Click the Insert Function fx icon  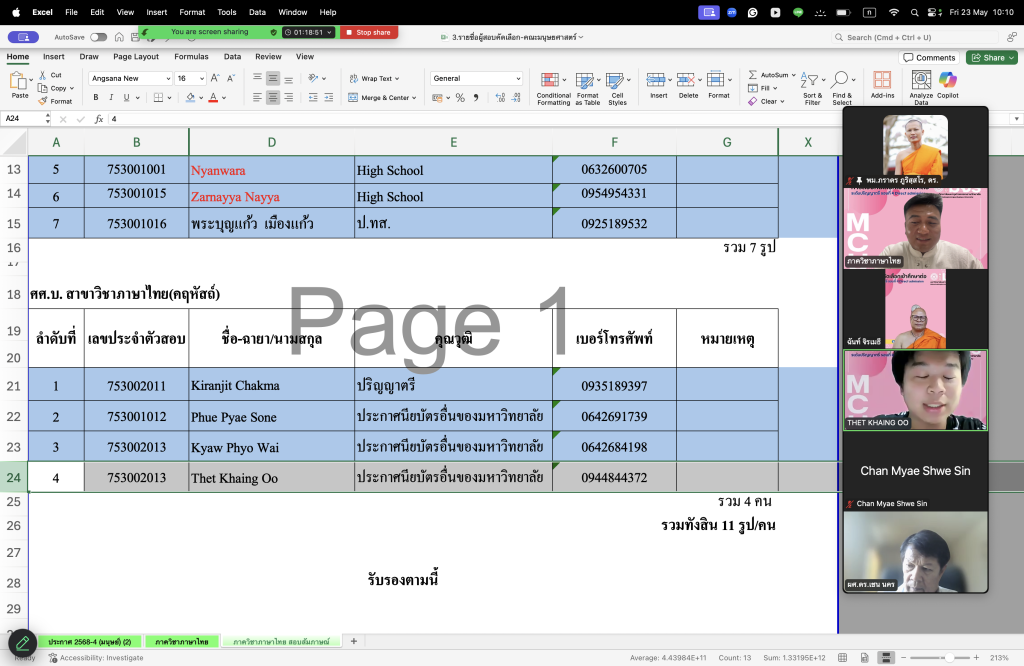tap(99, 119)
